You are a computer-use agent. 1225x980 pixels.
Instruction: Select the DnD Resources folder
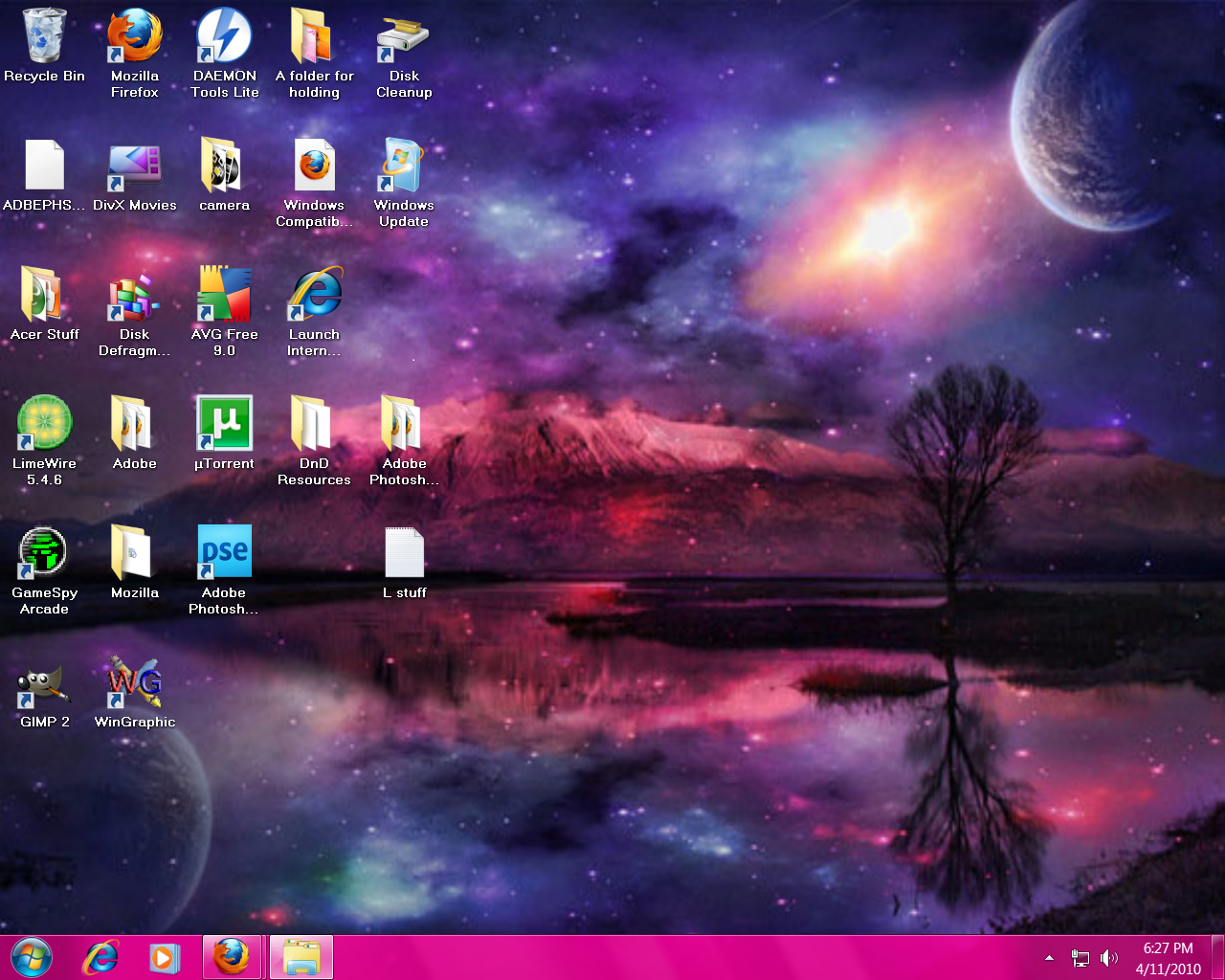click(x=314, y=424)
